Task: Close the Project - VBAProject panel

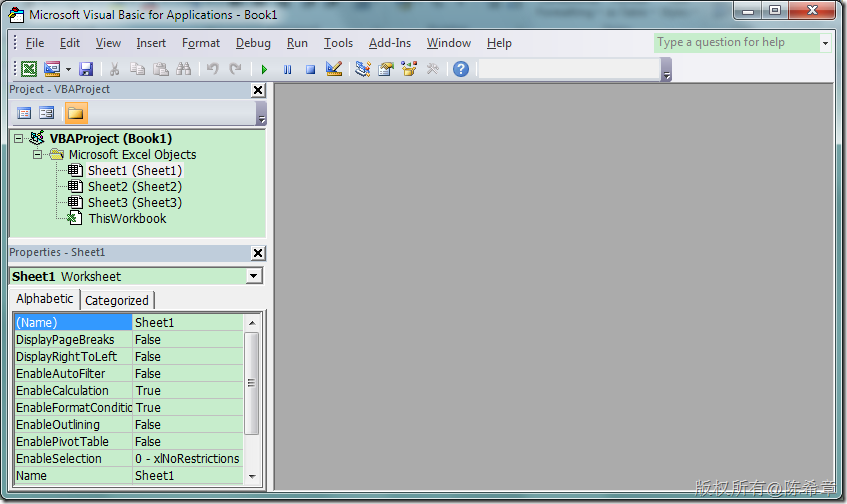Action: pos(258,90)
